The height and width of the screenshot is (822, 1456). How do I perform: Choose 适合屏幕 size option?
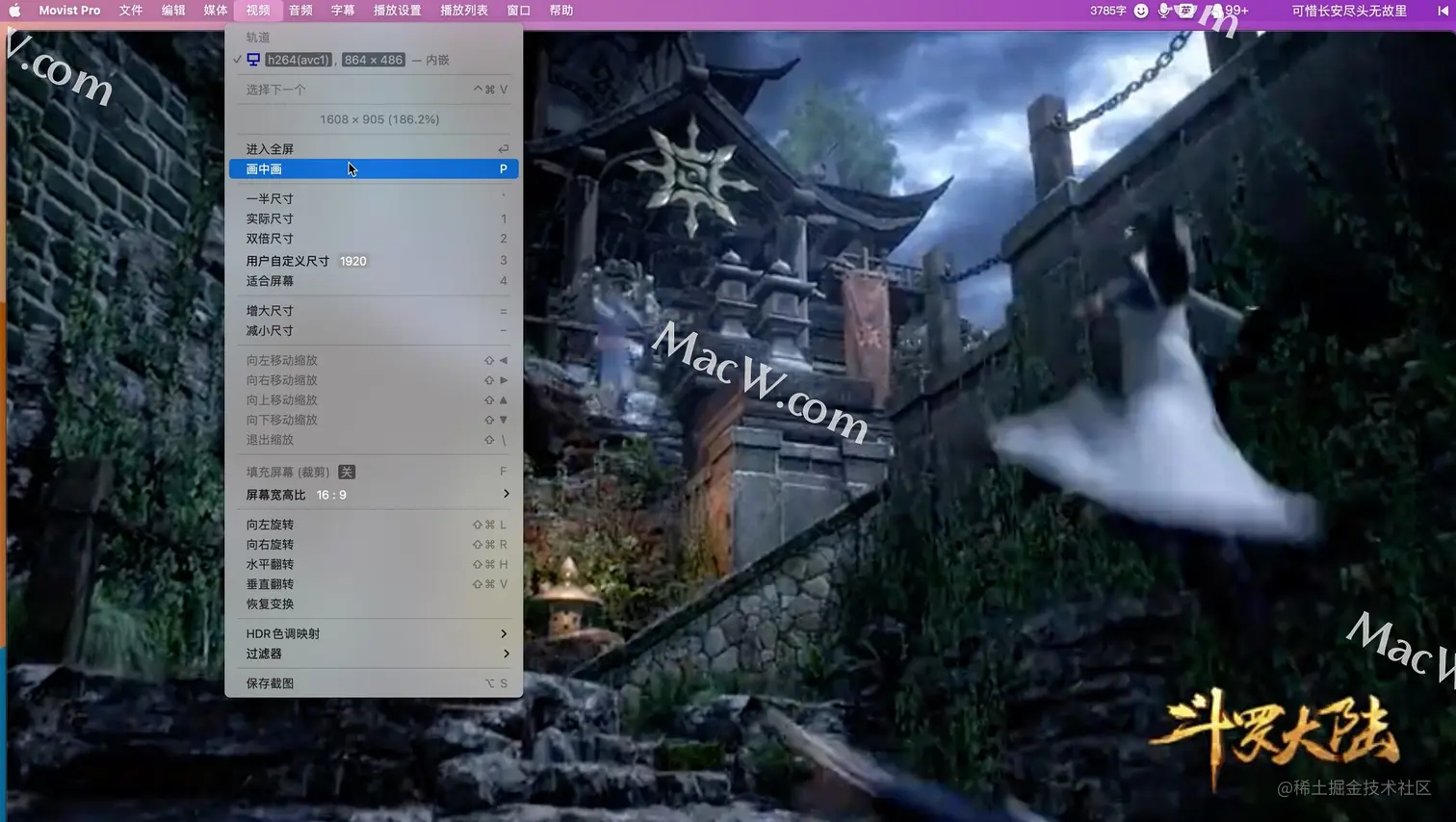(374, 281)
